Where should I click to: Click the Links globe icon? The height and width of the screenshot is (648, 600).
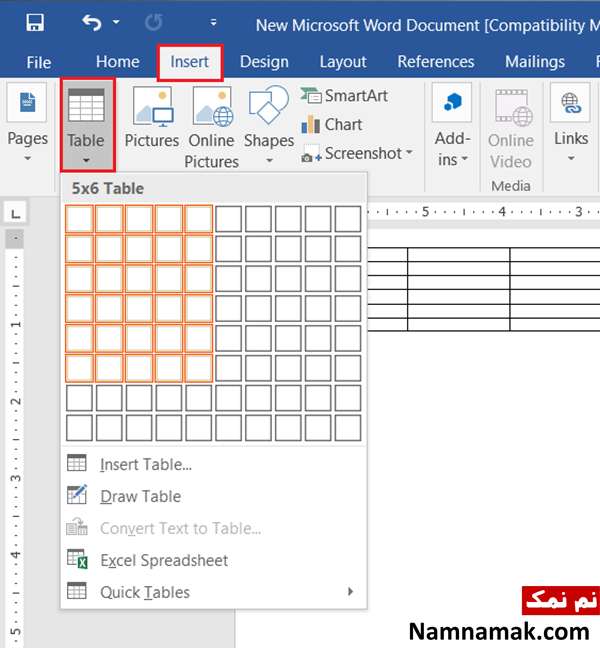570,102
